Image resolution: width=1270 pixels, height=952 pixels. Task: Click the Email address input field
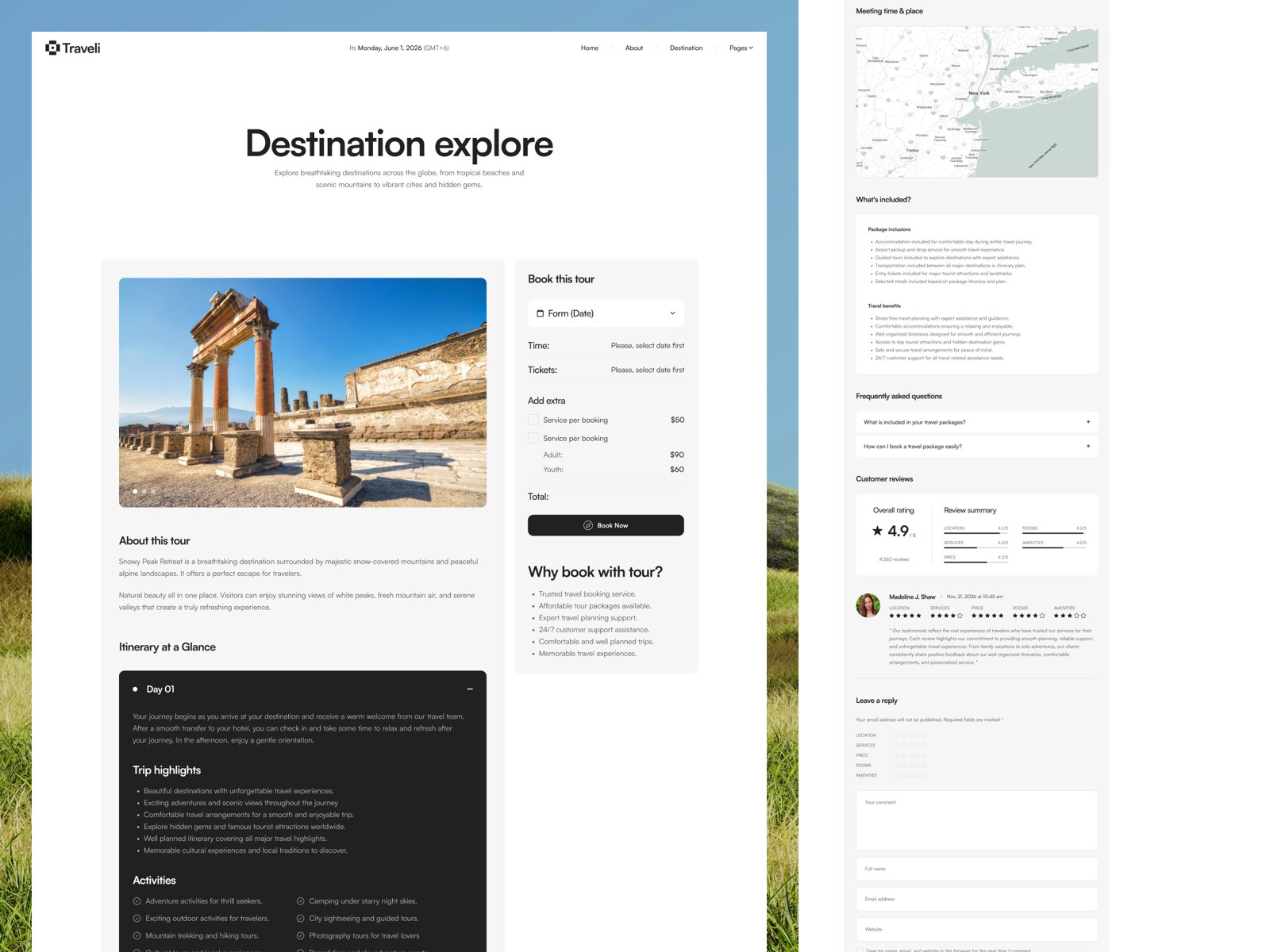977,899
